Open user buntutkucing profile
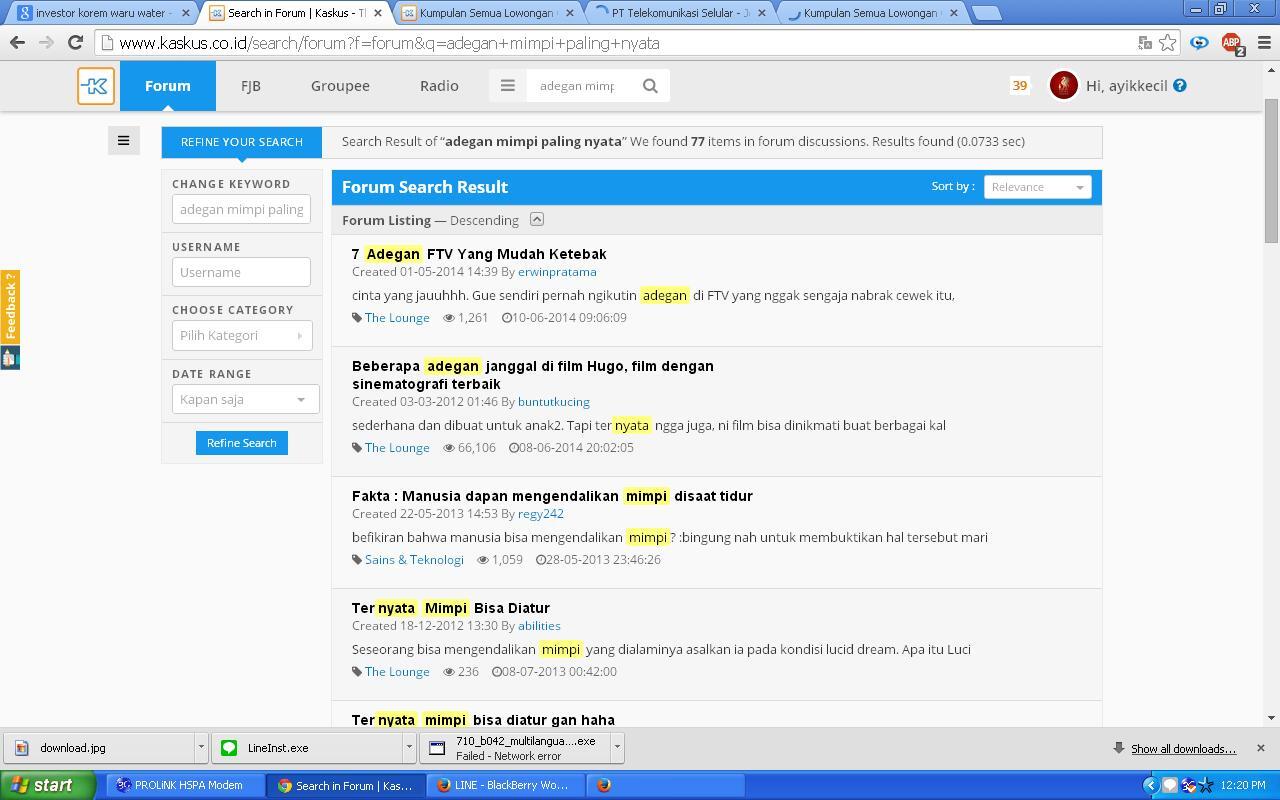Viewport: 1280px width, 800px height. [553, 402]
